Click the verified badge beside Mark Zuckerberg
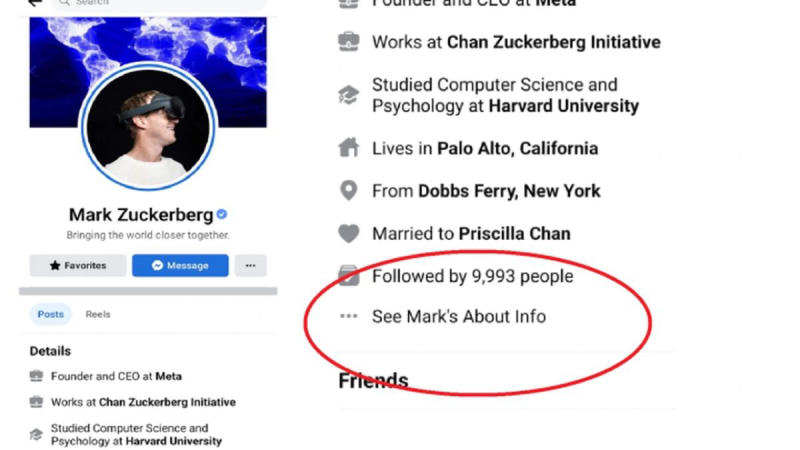Viewport: 800px width, 450px height. point(222,215)
